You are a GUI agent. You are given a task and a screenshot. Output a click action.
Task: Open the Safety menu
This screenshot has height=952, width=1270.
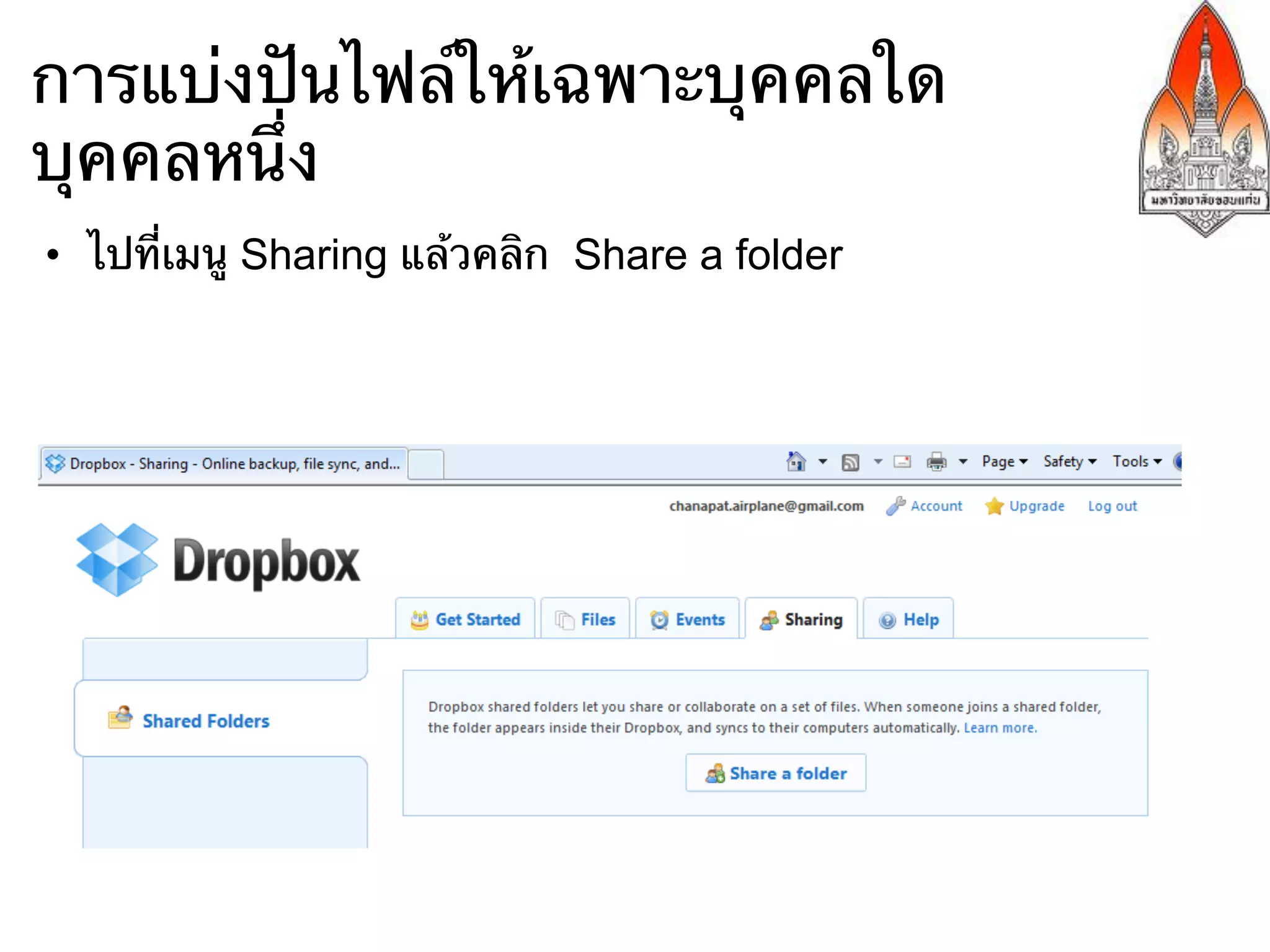1070,462
